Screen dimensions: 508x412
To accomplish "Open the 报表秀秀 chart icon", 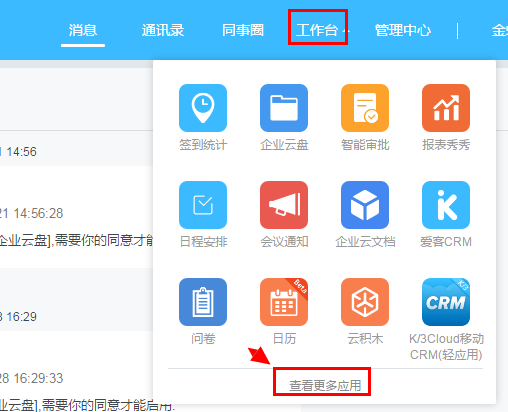I will [x=446, y=108].
